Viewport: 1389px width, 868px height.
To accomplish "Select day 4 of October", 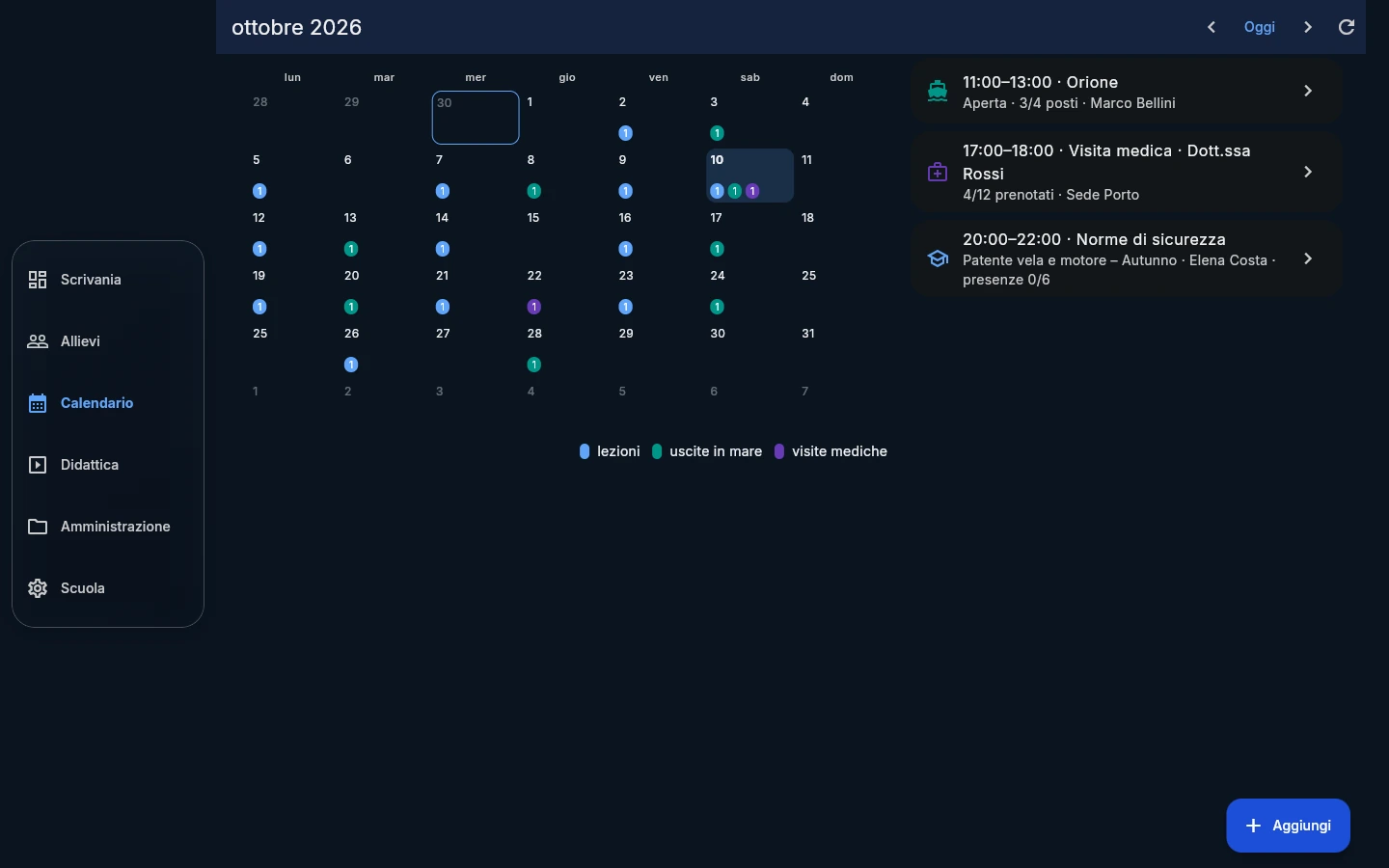I will [842, 118].
